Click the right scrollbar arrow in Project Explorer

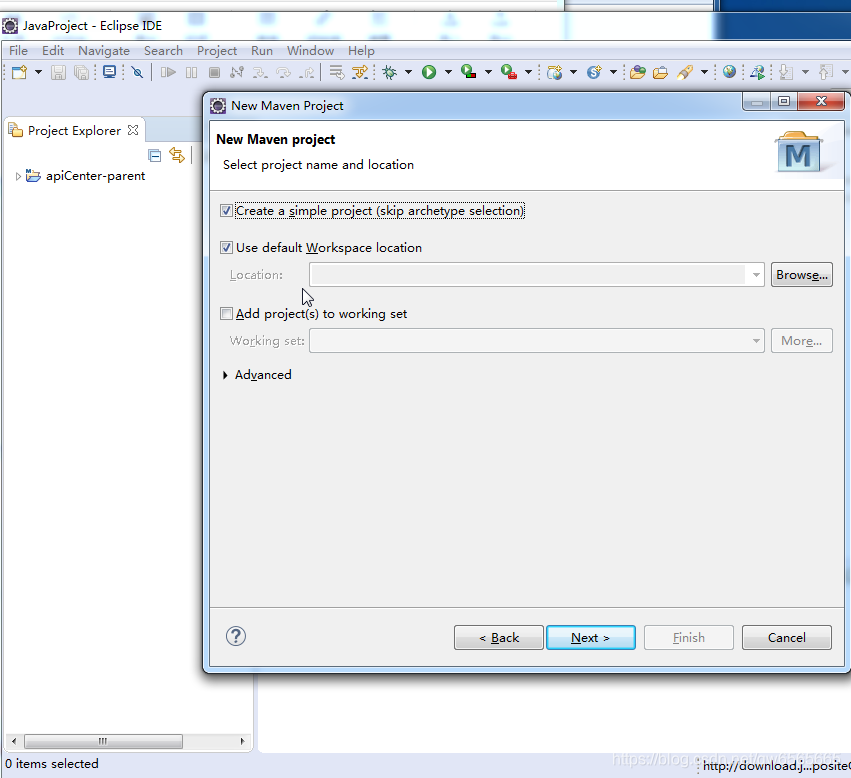[242, 741]
